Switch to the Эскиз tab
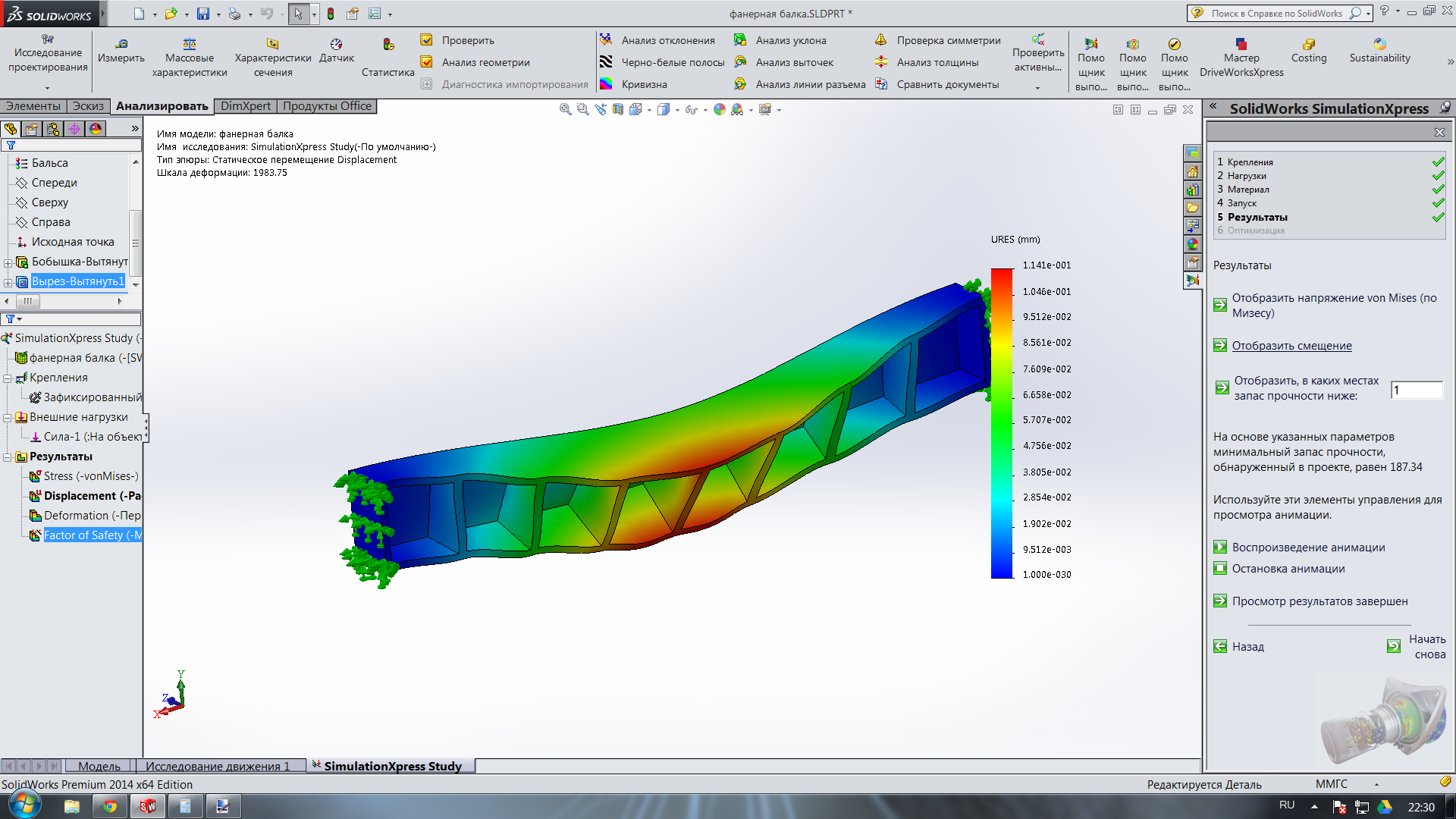The image size is (1456, 819). [x=88, y=106]
